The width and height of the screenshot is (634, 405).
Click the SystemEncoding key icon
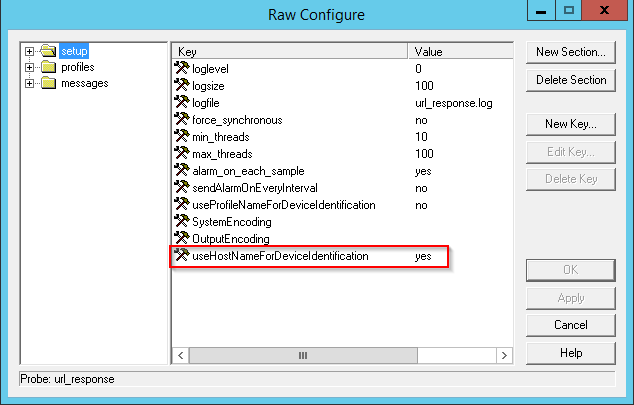point(182,222)
